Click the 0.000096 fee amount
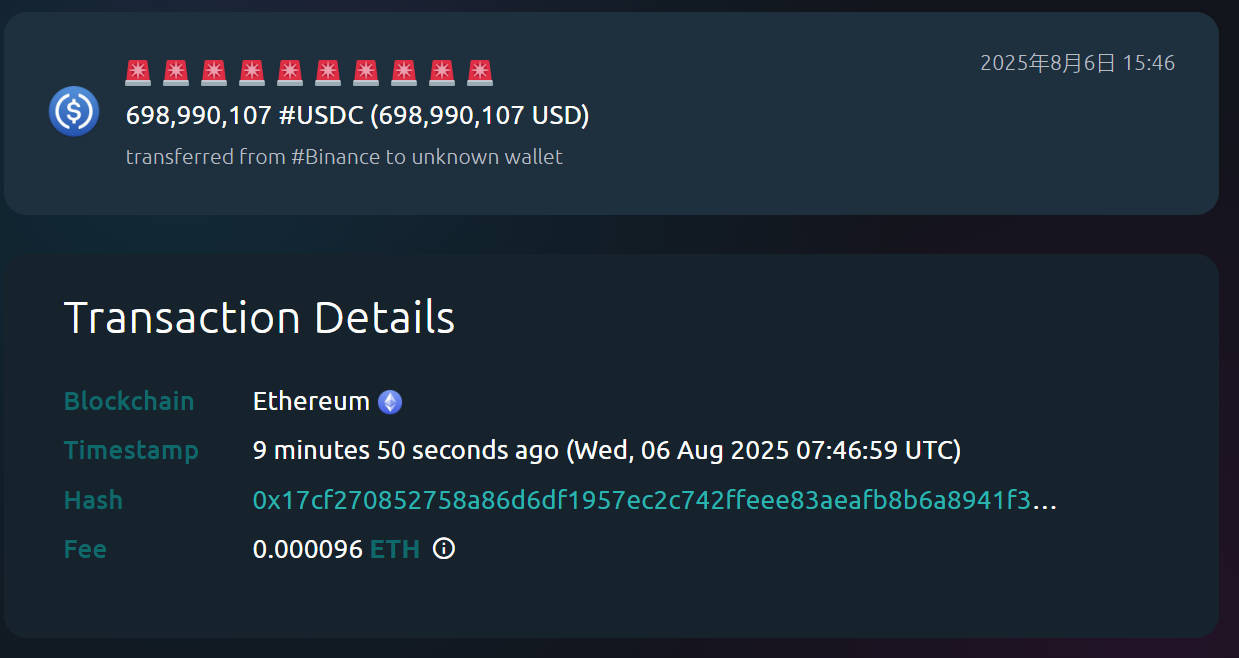The image size is (1239, 658). point(307,549)
